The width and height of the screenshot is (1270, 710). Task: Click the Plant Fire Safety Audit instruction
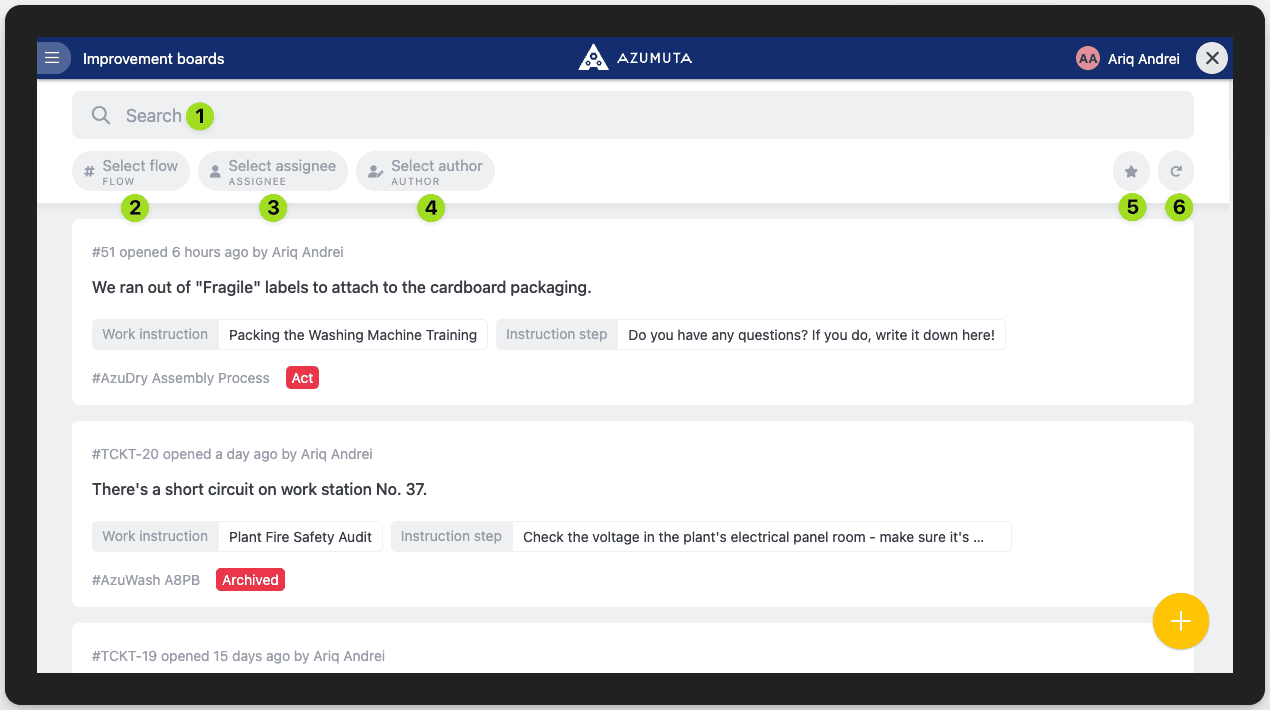(300, 537)
